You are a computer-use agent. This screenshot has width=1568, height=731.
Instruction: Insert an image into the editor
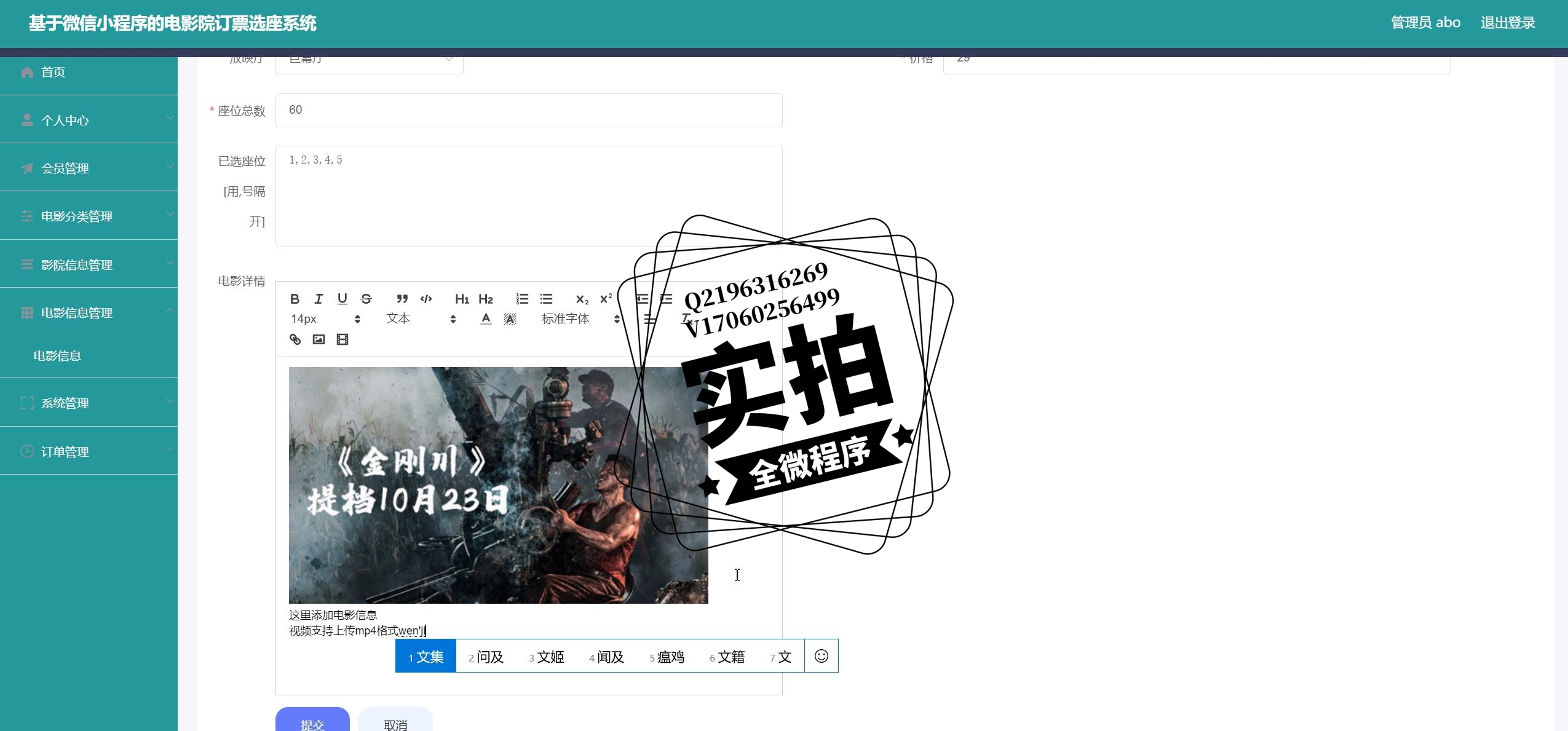[319, 339]
